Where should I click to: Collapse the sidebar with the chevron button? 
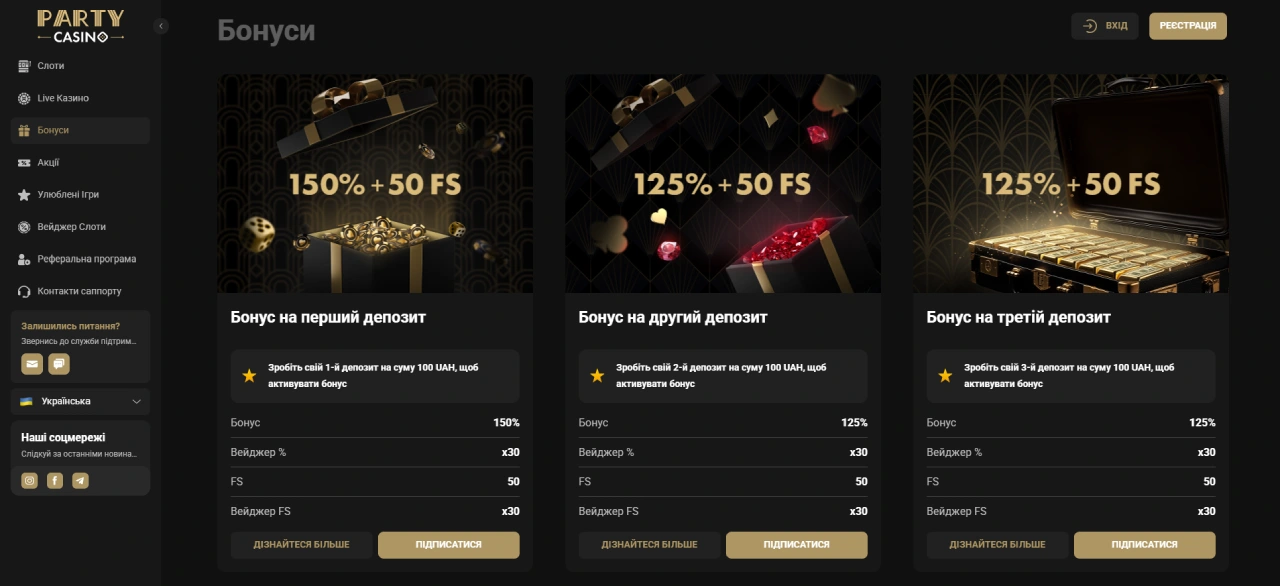pos(161,26)
